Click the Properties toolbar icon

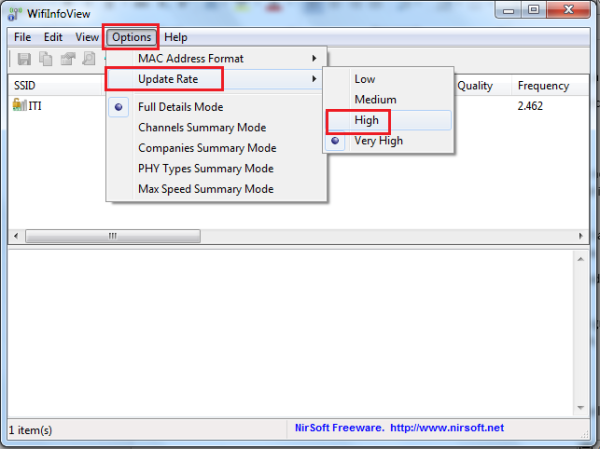(x=68, y=59)
